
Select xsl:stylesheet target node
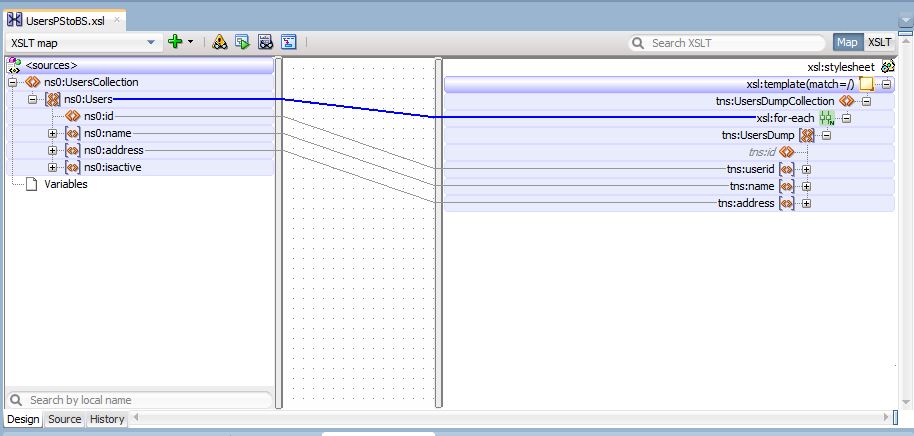[841, 67]
